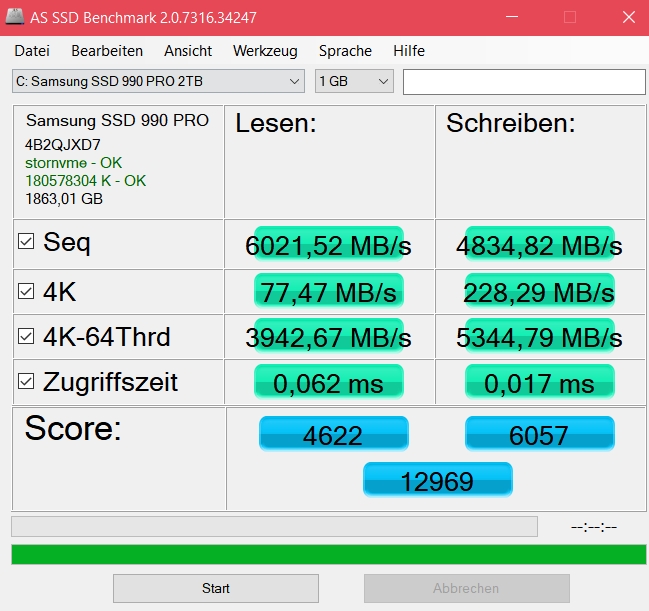Click the Schreiben: column header

point(511,123)
